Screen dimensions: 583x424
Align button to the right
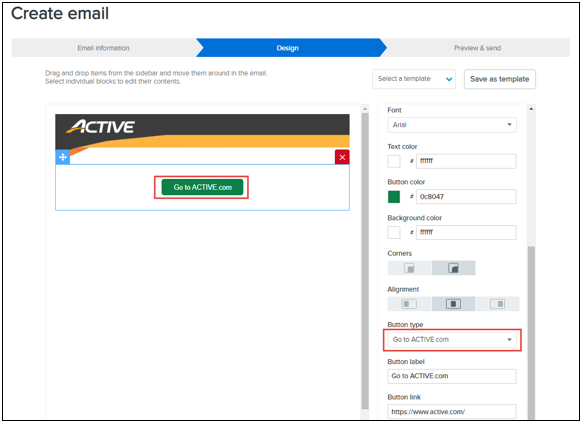point(497,304)
